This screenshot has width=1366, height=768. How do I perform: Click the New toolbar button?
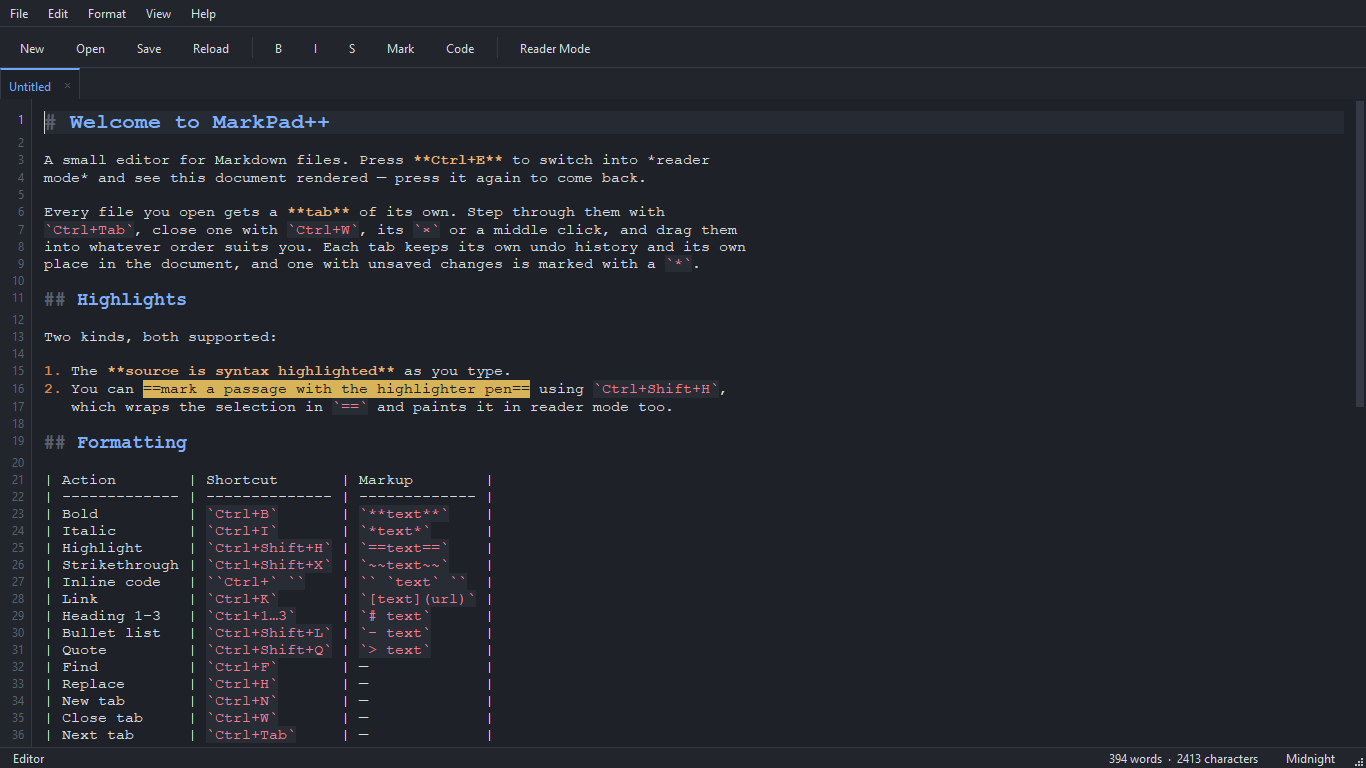coord(32,49)
